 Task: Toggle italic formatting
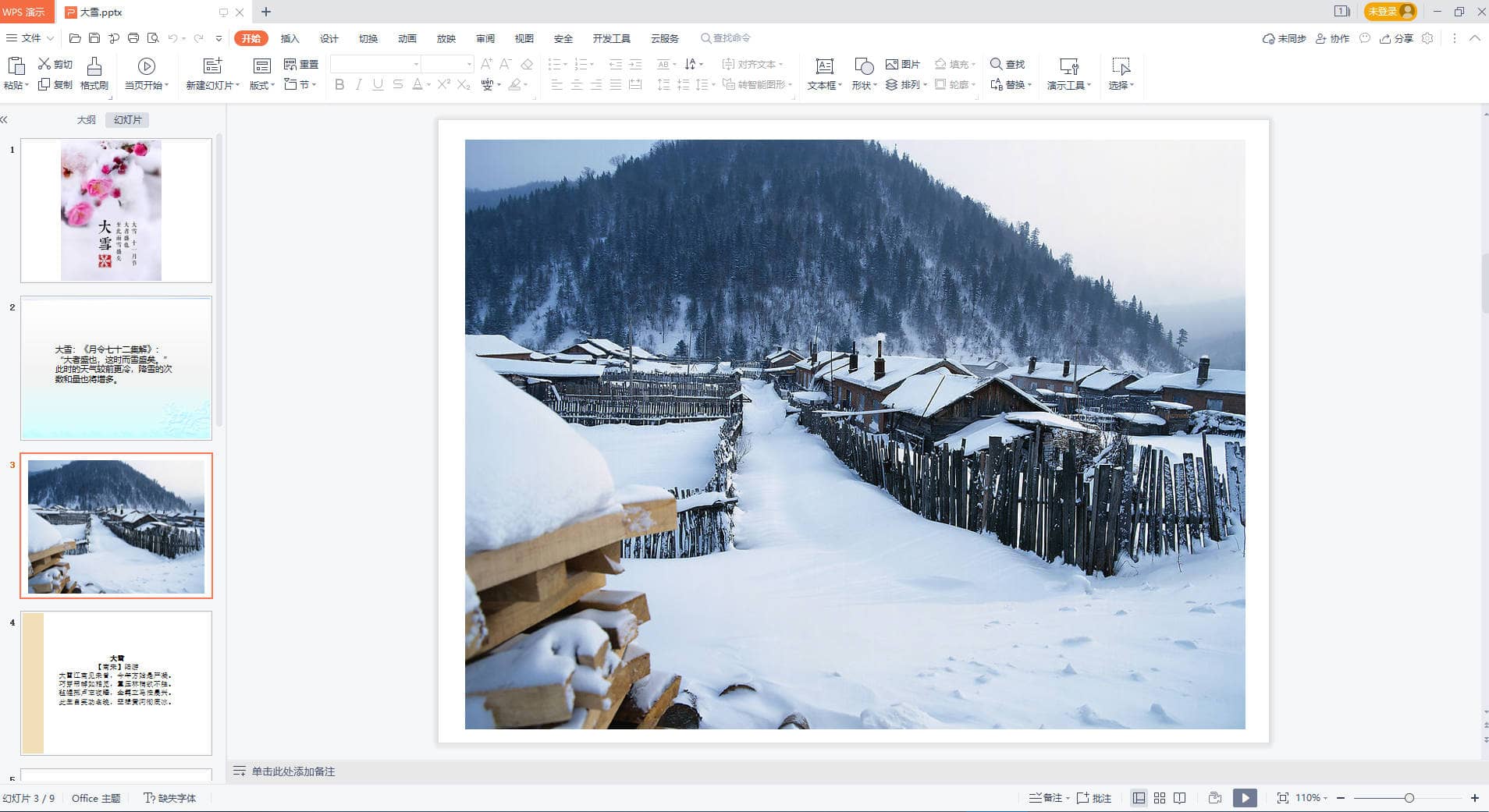(x=358, y=84)
